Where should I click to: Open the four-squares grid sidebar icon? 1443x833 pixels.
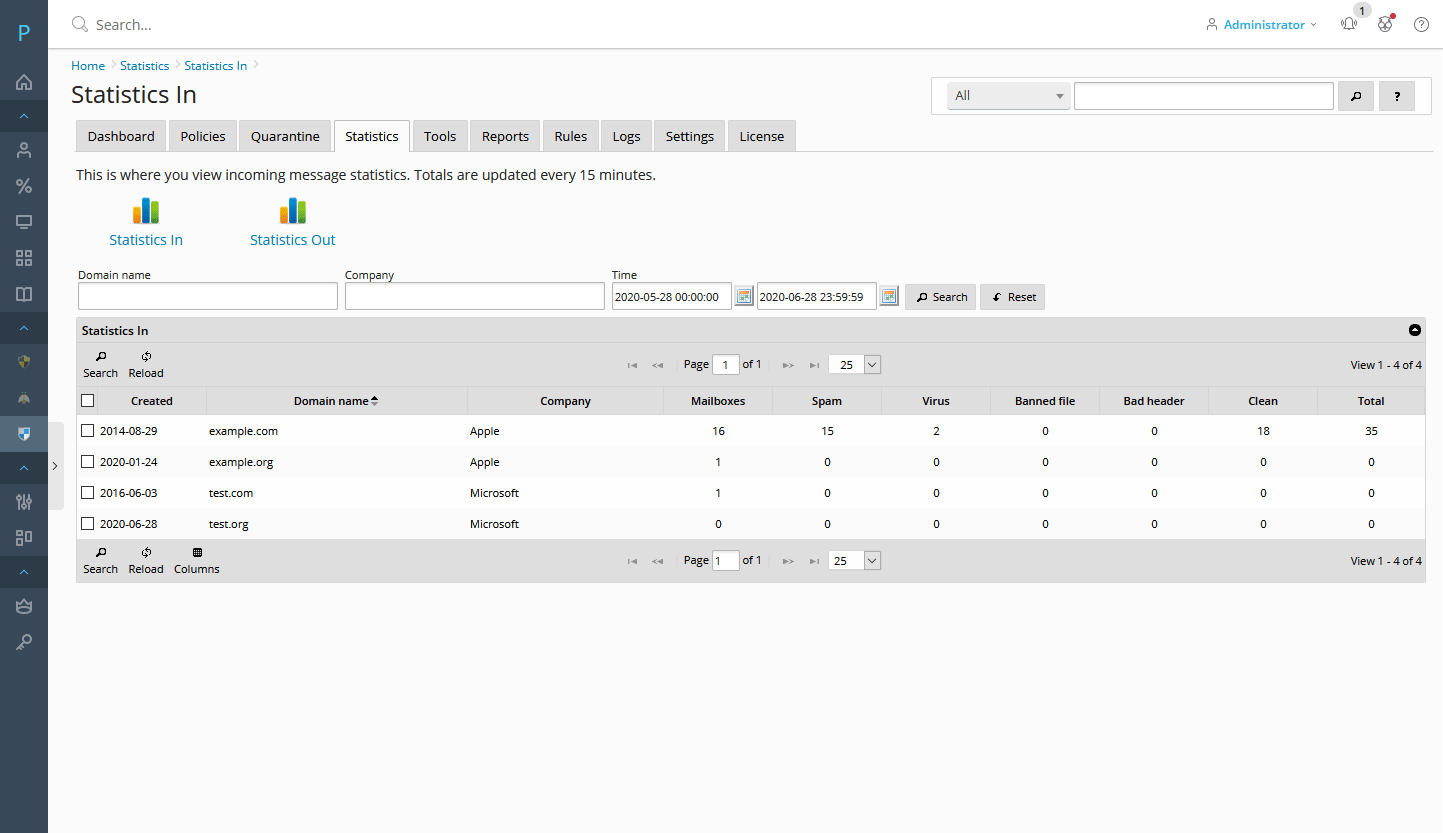(x=24, y=258)
